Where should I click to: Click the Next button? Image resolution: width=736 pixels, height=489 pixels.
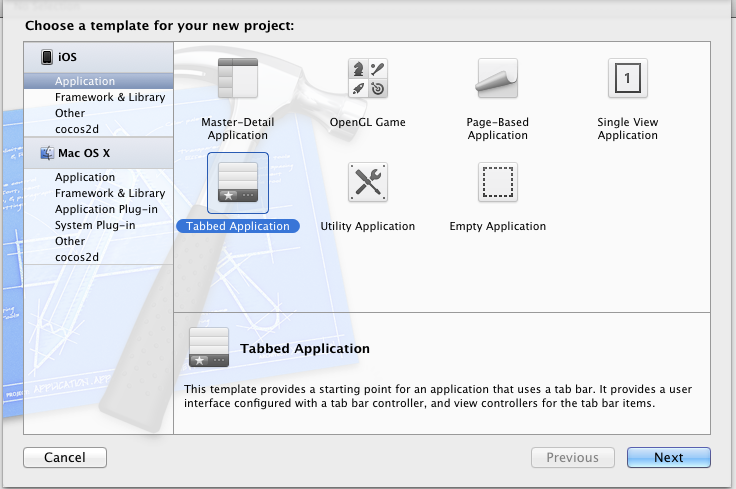[668, 457]
